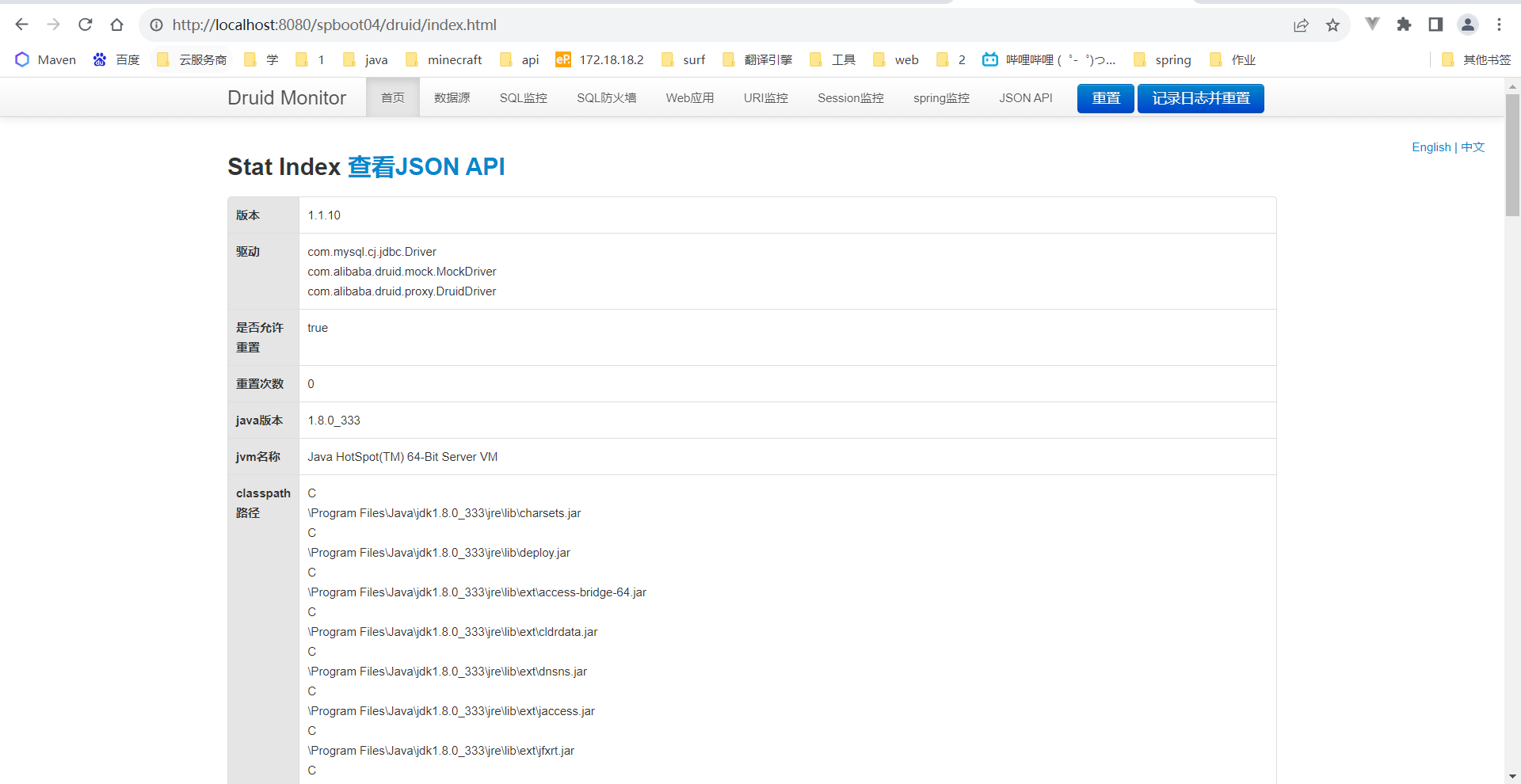Open the minecraft bookmark folder
The width and height of the screenshot is (1521, 784).
[444, 59]
